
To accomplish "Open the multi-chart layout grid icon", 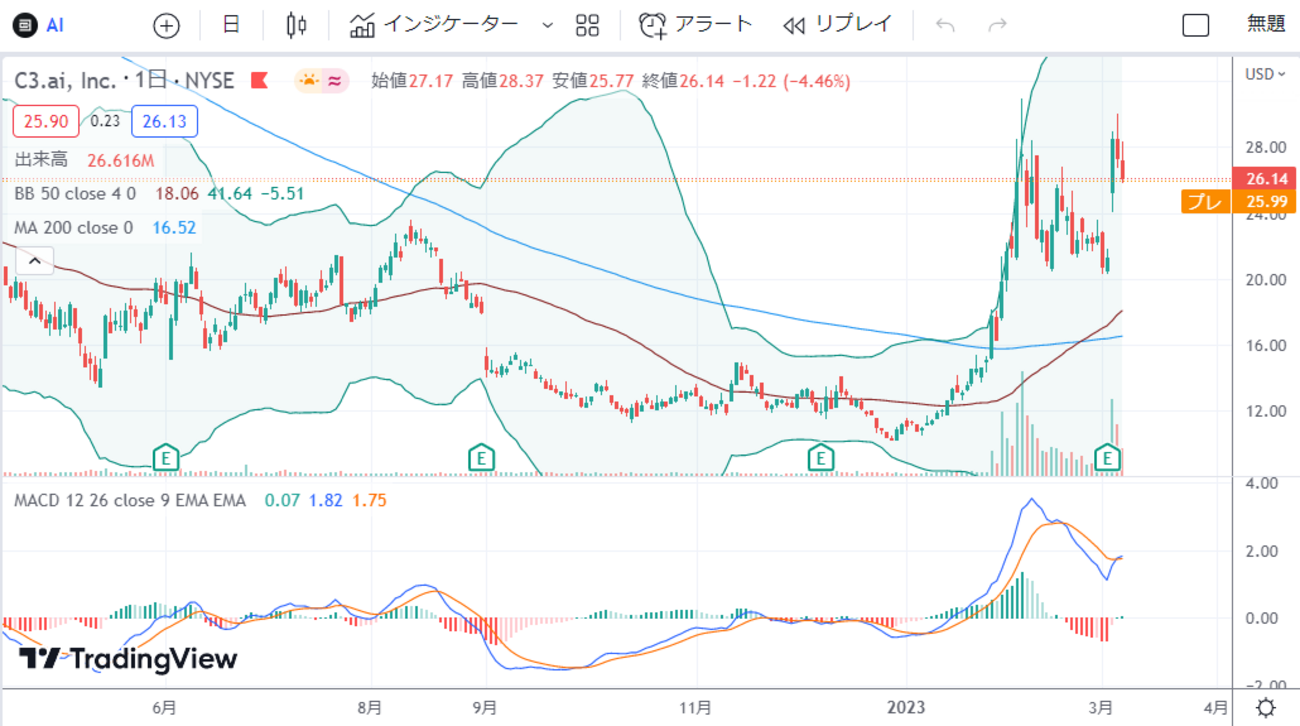I will coord(587,25).
